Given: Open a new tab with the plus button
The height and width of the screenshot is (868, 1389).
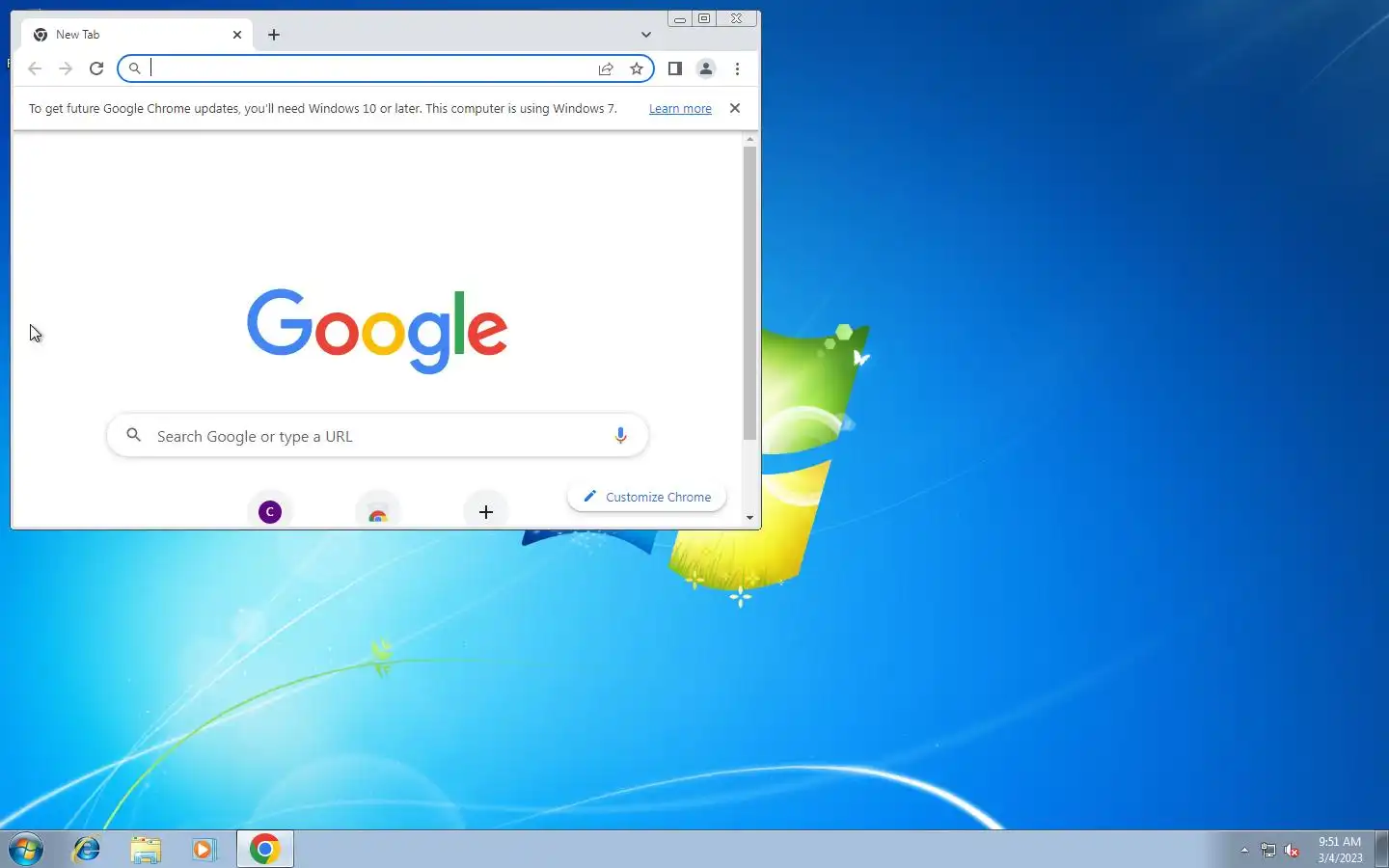Looking at the screenshot, I should pyautogui.click(x=274, y=35).
